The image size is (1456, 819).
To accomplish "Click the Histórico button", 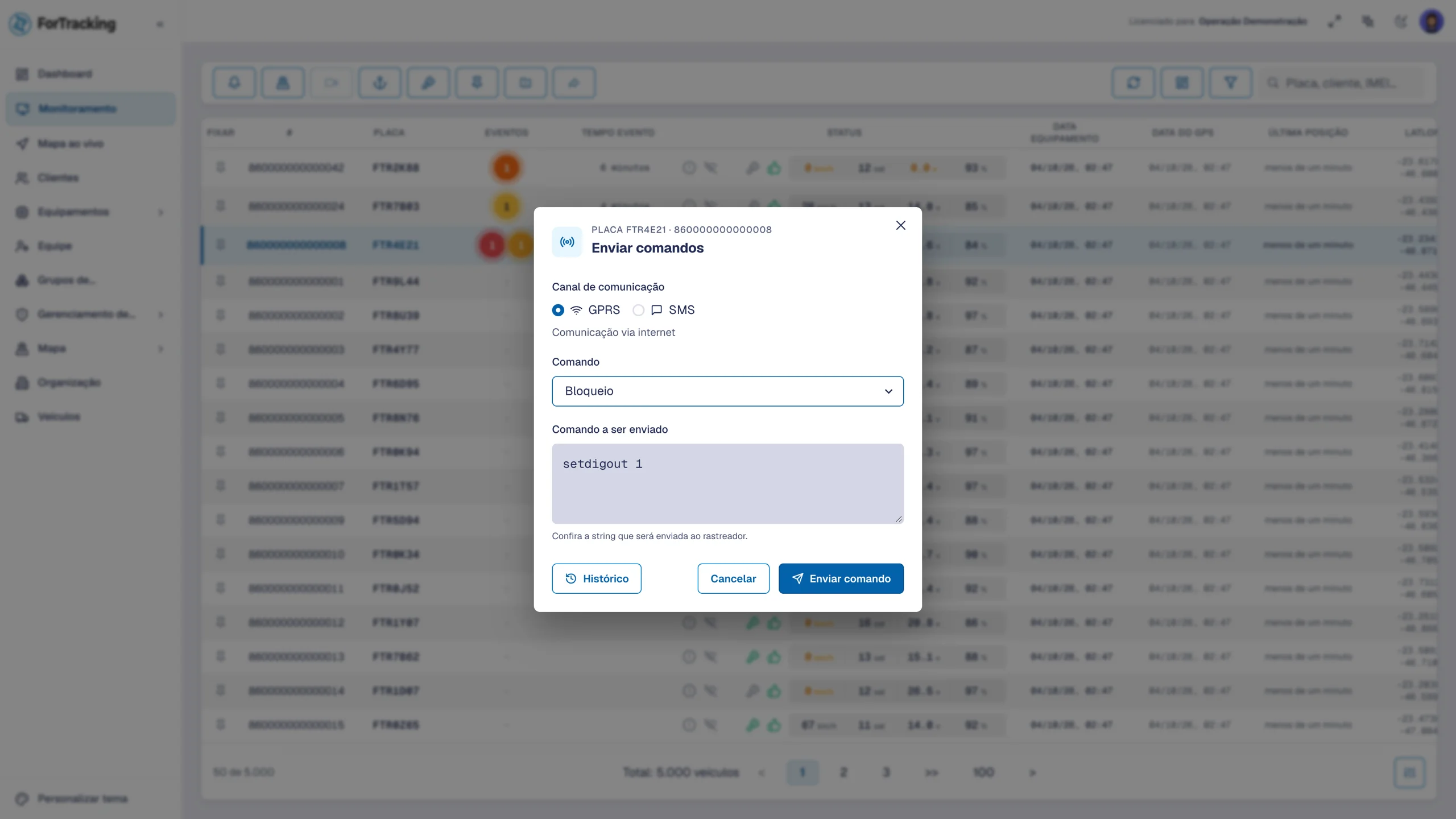I will tap(597, 578).
